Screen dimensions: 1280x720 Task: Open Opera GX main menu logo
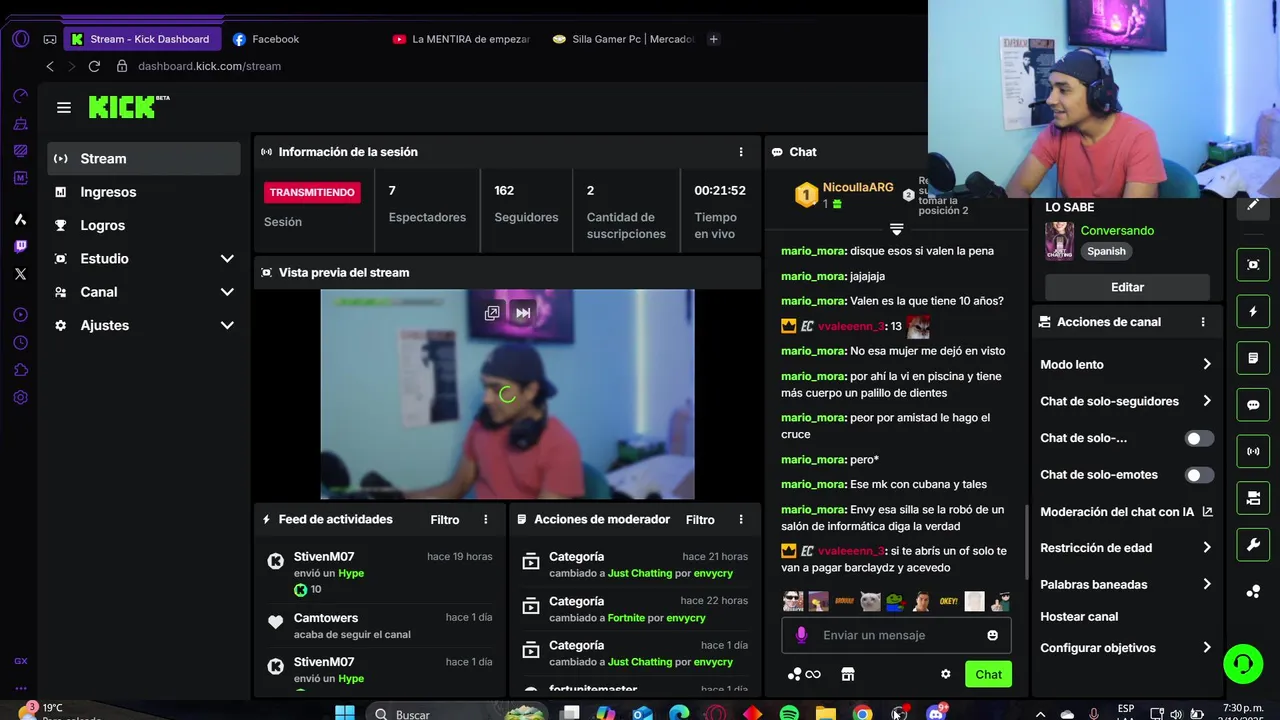(x=21, y=39)
